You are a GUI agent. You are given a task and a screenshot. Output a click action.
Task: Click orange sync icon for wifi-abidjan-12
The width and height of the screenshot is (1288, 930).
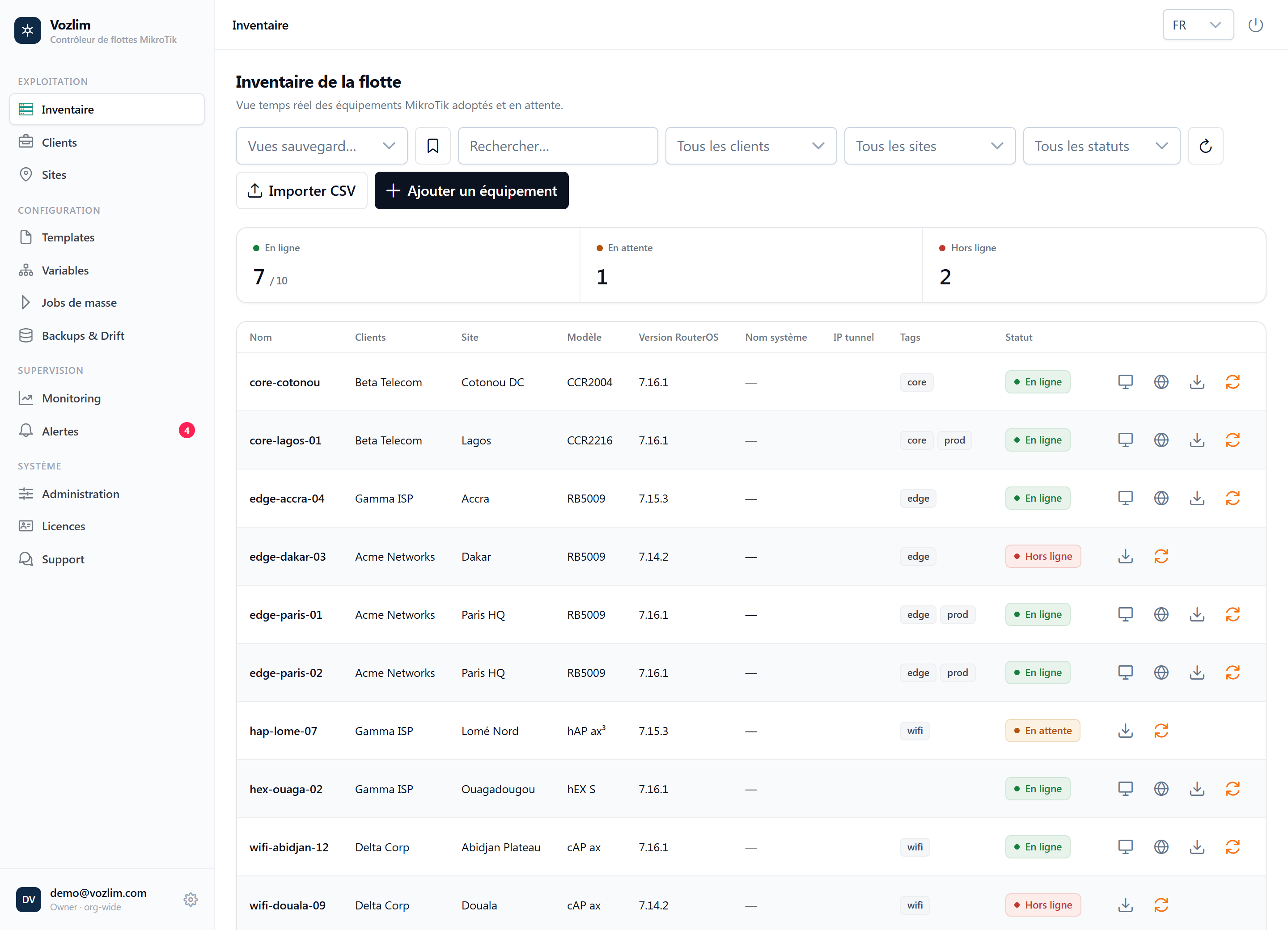1233,847
